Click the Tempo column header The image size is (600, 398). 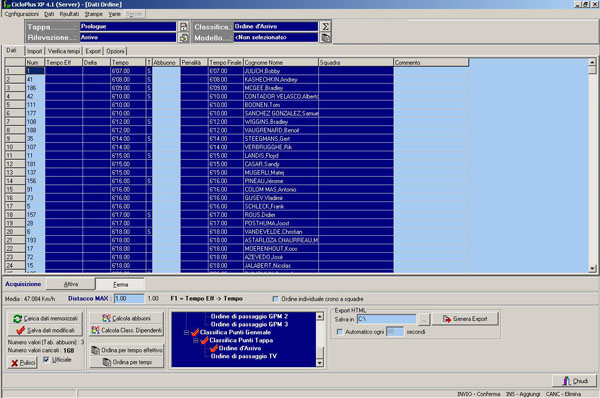128,62
